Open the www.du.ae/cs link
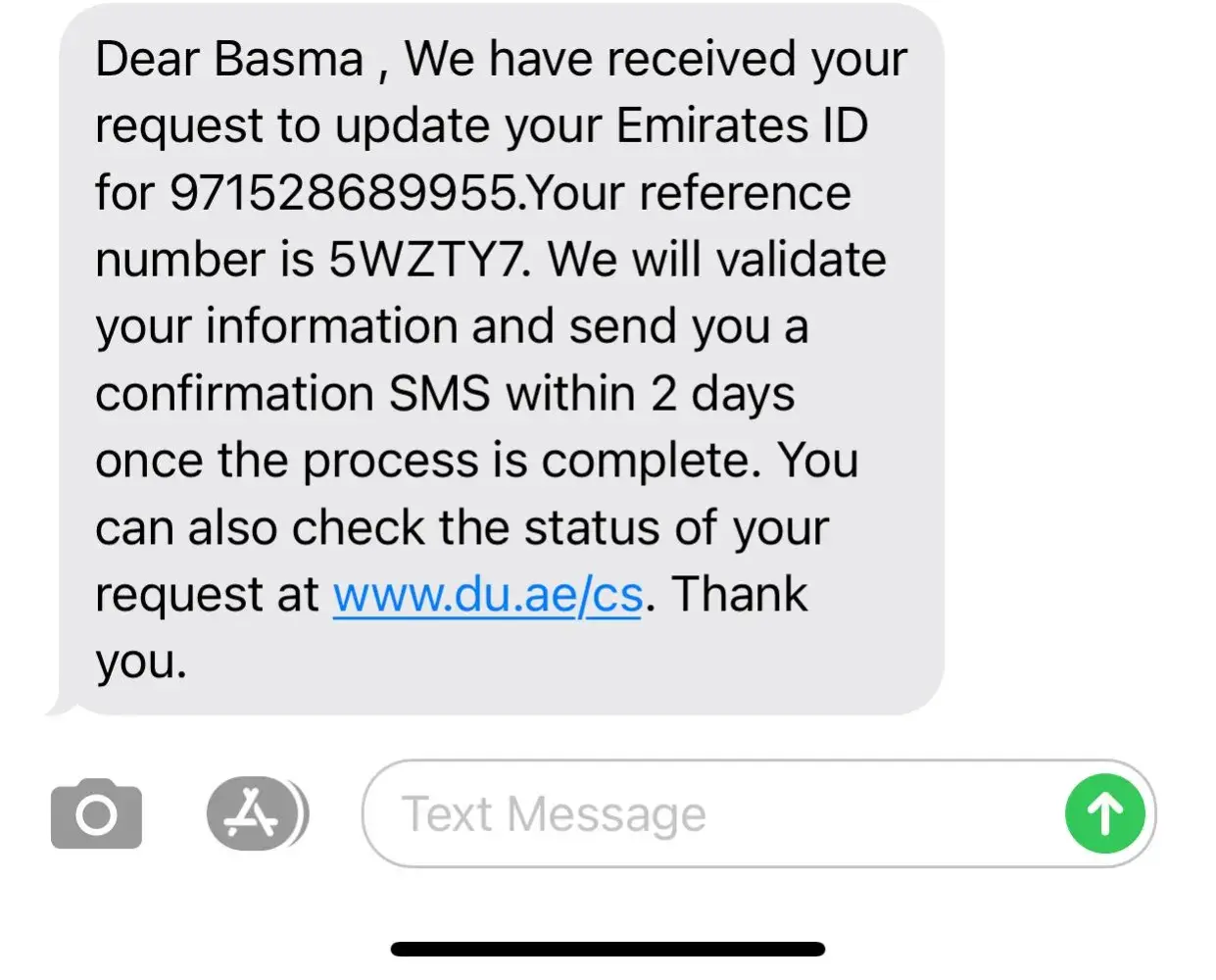 487,595
